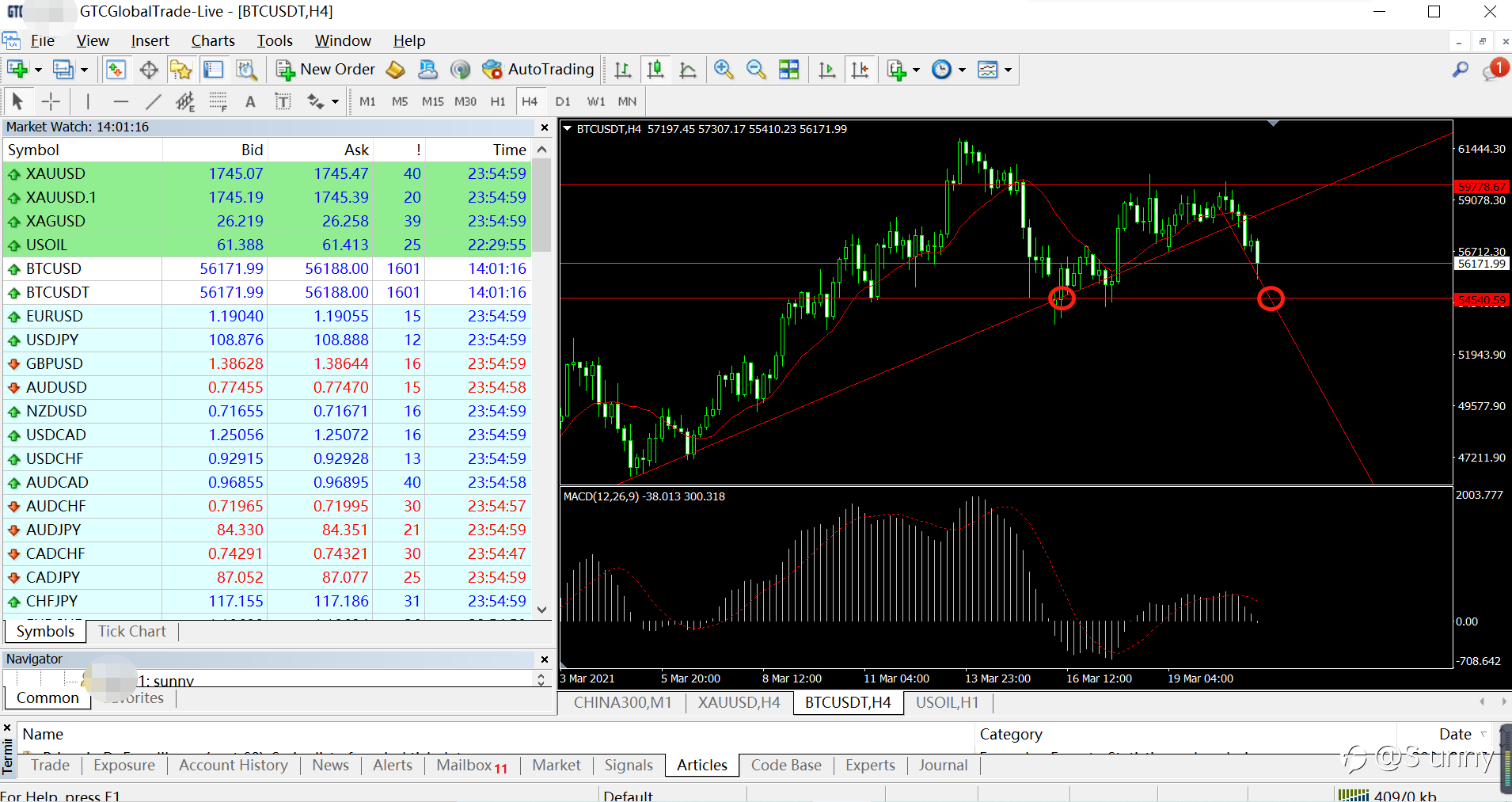The height and width of the screenshot is (802, 1512).
Task: Click the New Order button
Action: [325, 70]
